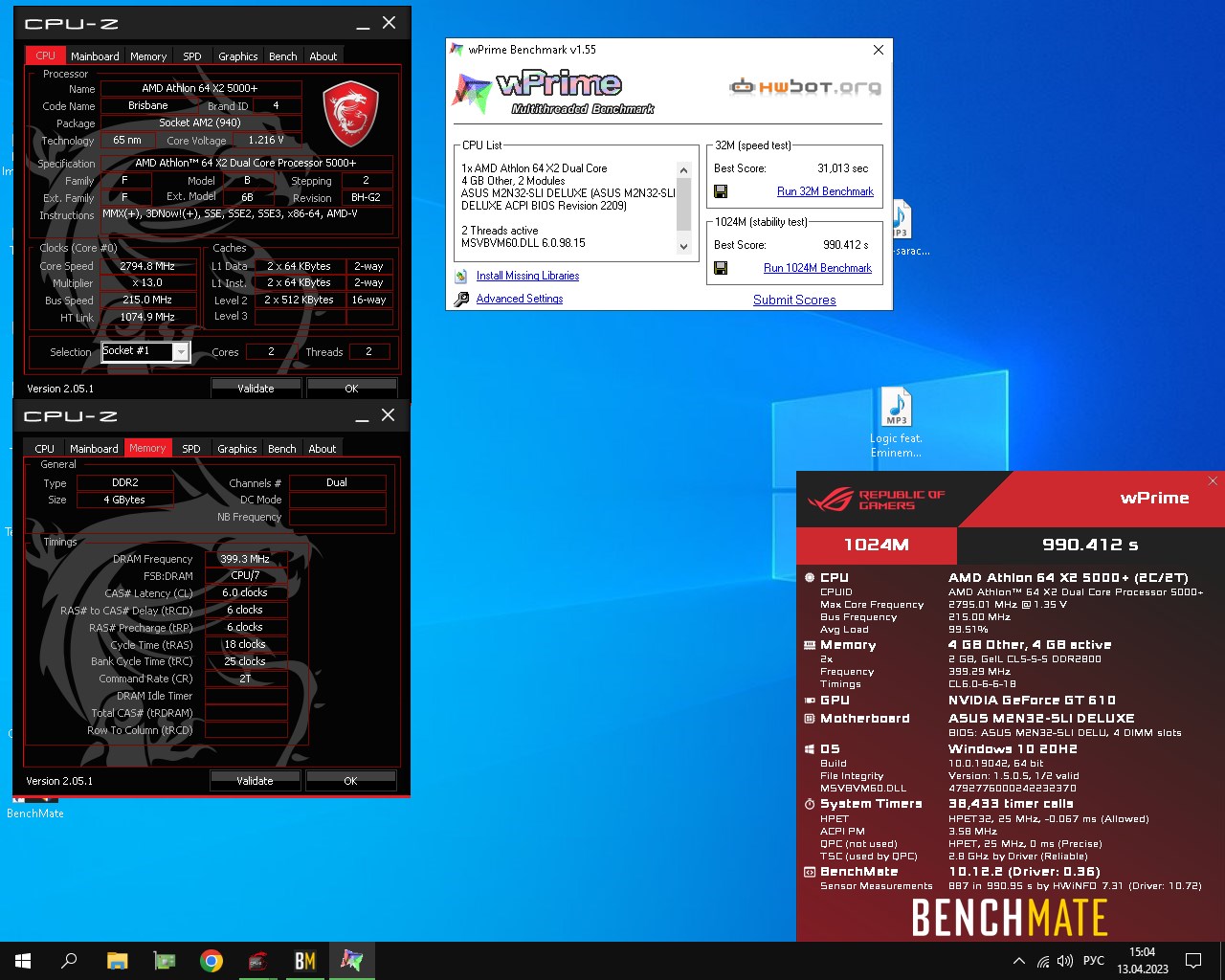Click the Core Speed value 2794.8 MHz
The width and height of the screenshot is (1225, 980).
147,266
